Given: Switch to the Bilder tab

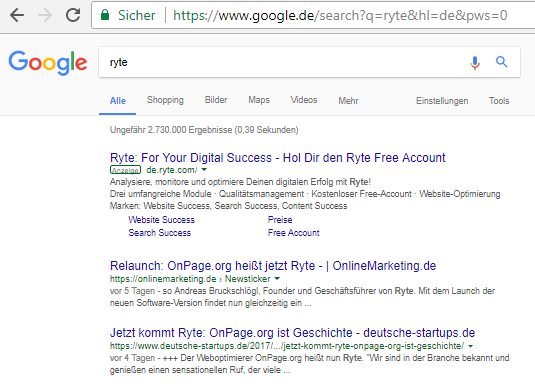Looking at the screenshot, I should [x=216, y=100].
